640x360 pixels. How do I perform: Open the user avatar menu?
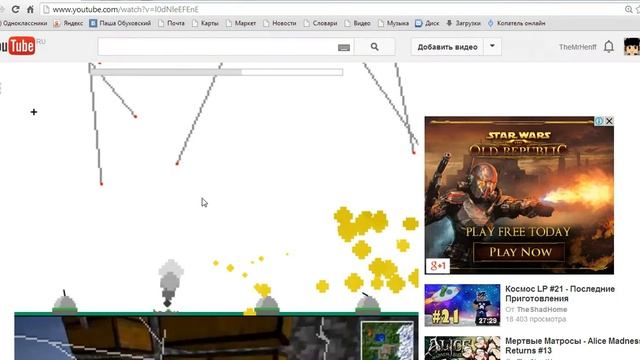point(632,47)
